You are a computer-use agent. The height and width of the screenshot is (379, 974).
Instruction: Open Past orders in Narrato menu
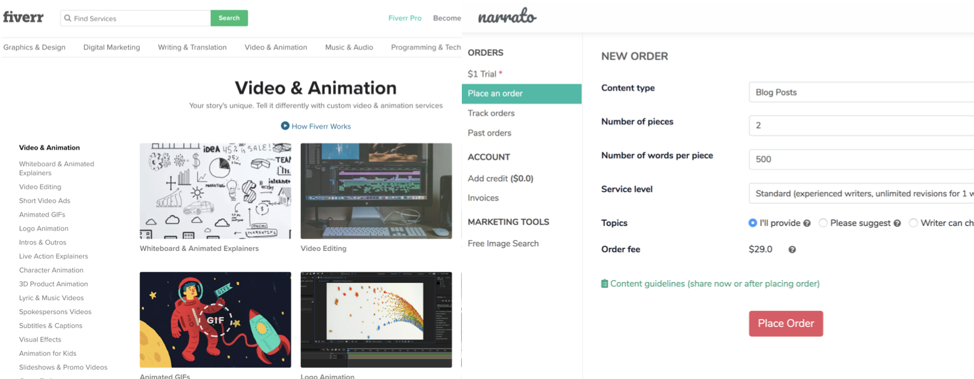click(x=489, y=133)
